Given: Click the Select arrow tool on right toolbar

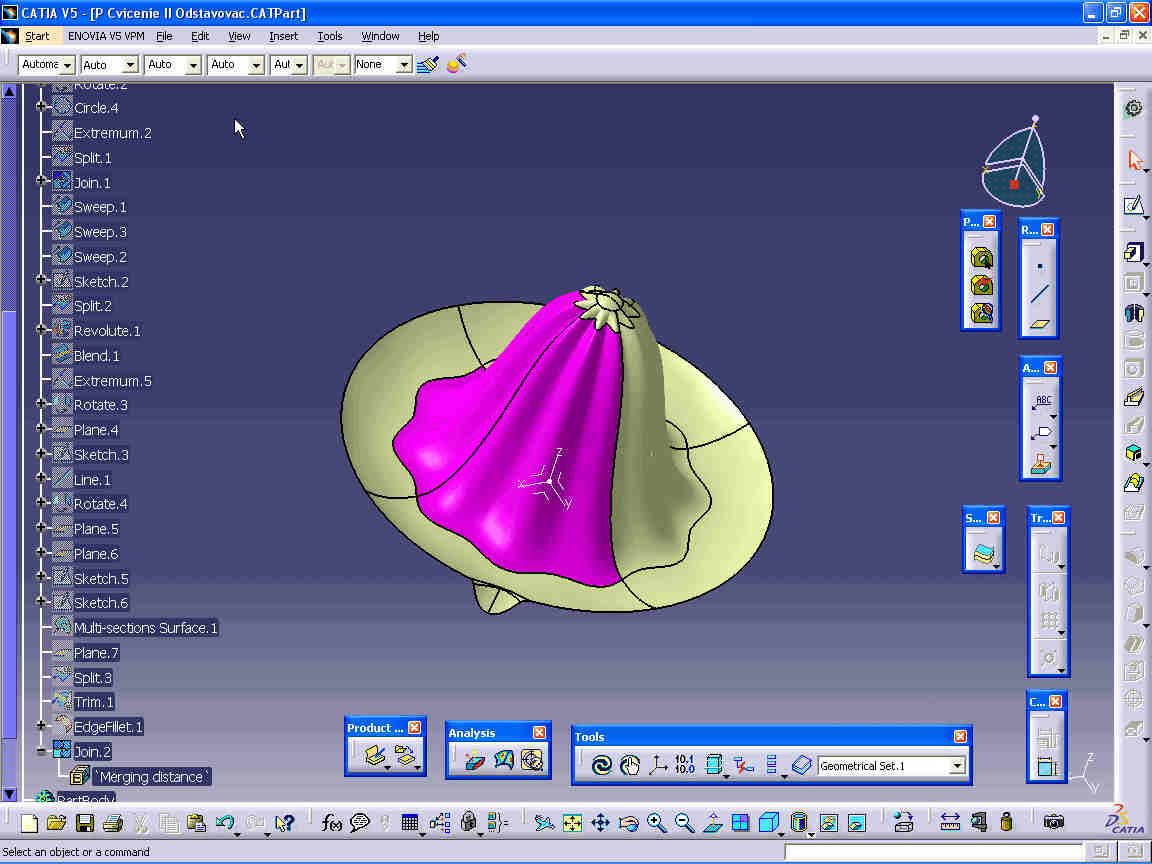Looking at the screenshot, I should pyautogui.click(x=1134, y=160).
